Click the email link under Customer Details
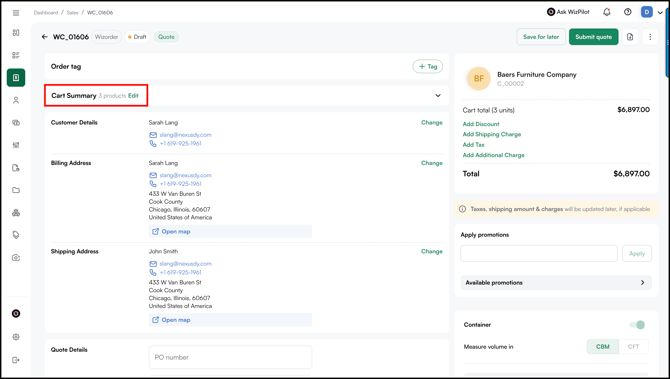 (x=185, y=135)
